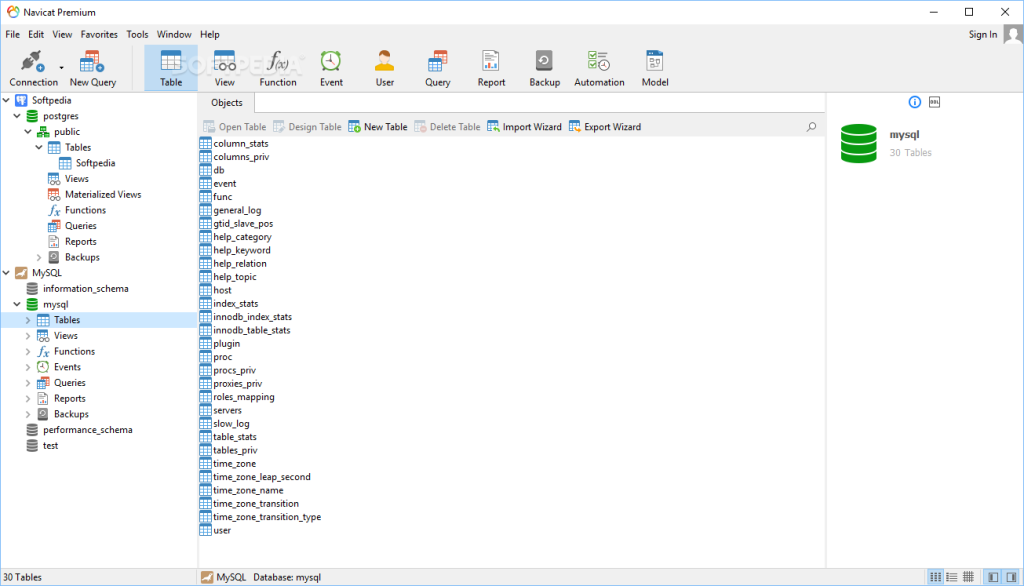1024x586 pixels.
Task: Click the Report toolbar icon
Action: 491,68
